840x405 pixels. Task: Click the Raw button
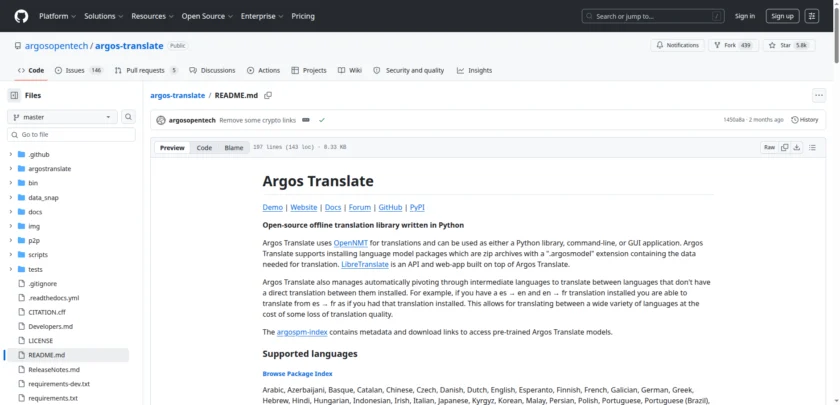pyautogui.click(x=769, y=147)
